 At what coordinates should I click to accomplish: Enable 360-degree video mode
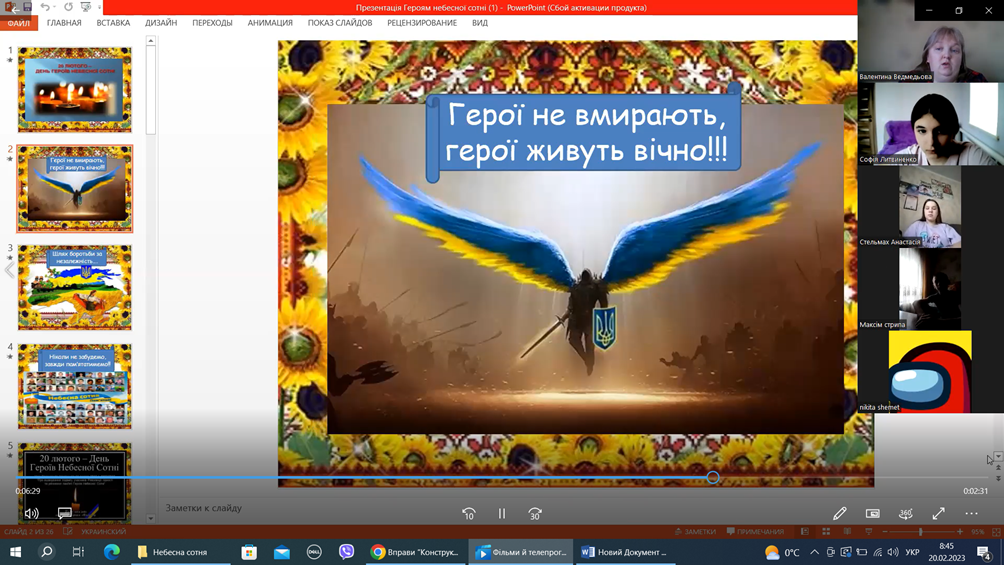905,513
